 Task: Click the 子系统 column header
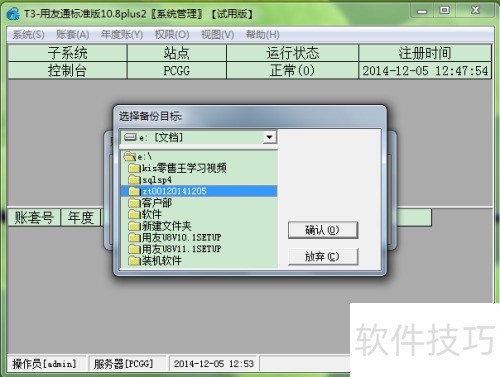pyautogui.click(x=67, y=53)
